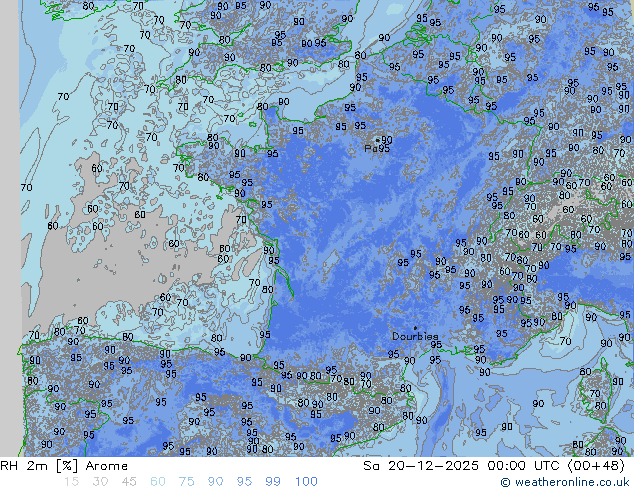634x490 pixels.
Task: Click the legend value 100
Action: tap(306, 482)
